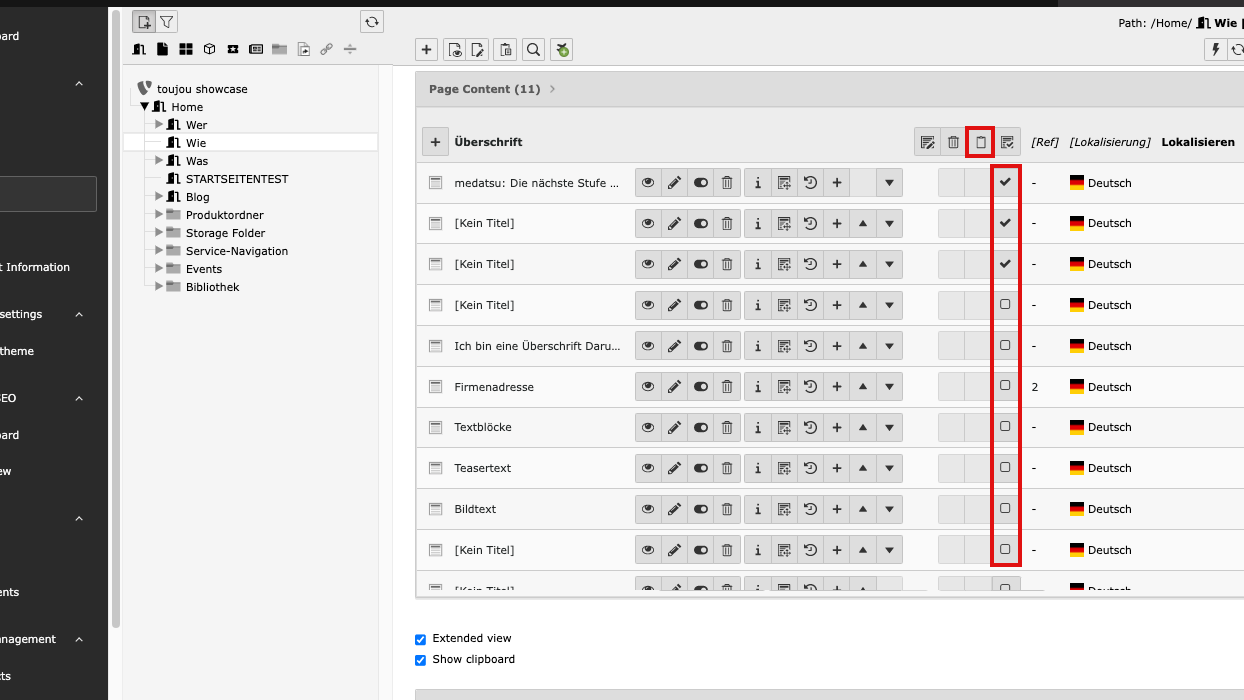
Task: Select the Firmenadresse row checkbox
Action: pyautogui.click(x=1005, y=386)
